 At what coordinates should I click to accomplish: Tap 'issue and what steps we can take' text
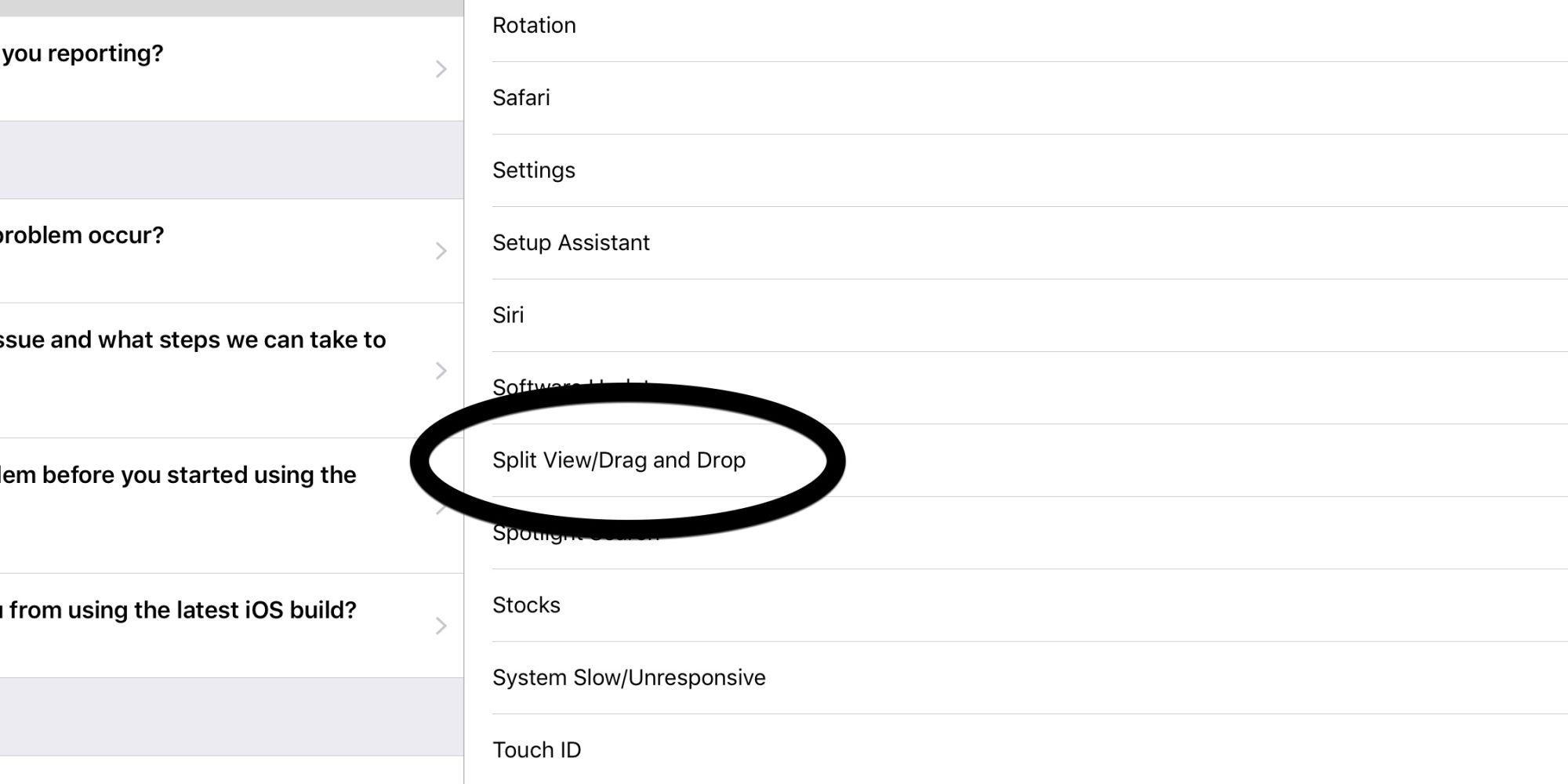pos(193,339)
